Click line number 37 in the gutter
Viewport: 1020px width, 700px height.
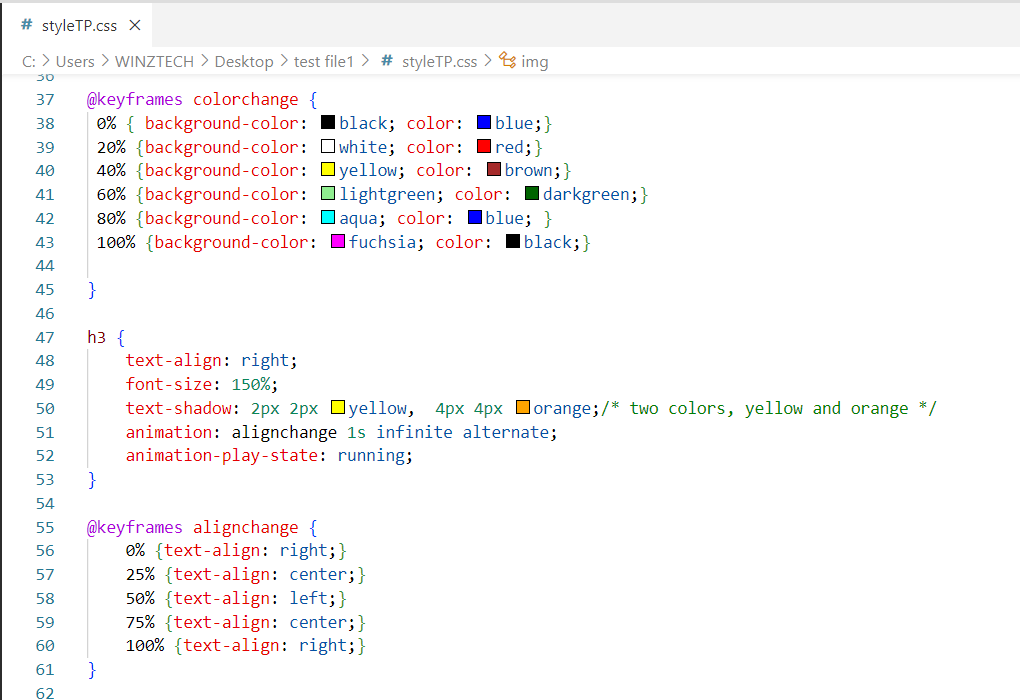45,100
